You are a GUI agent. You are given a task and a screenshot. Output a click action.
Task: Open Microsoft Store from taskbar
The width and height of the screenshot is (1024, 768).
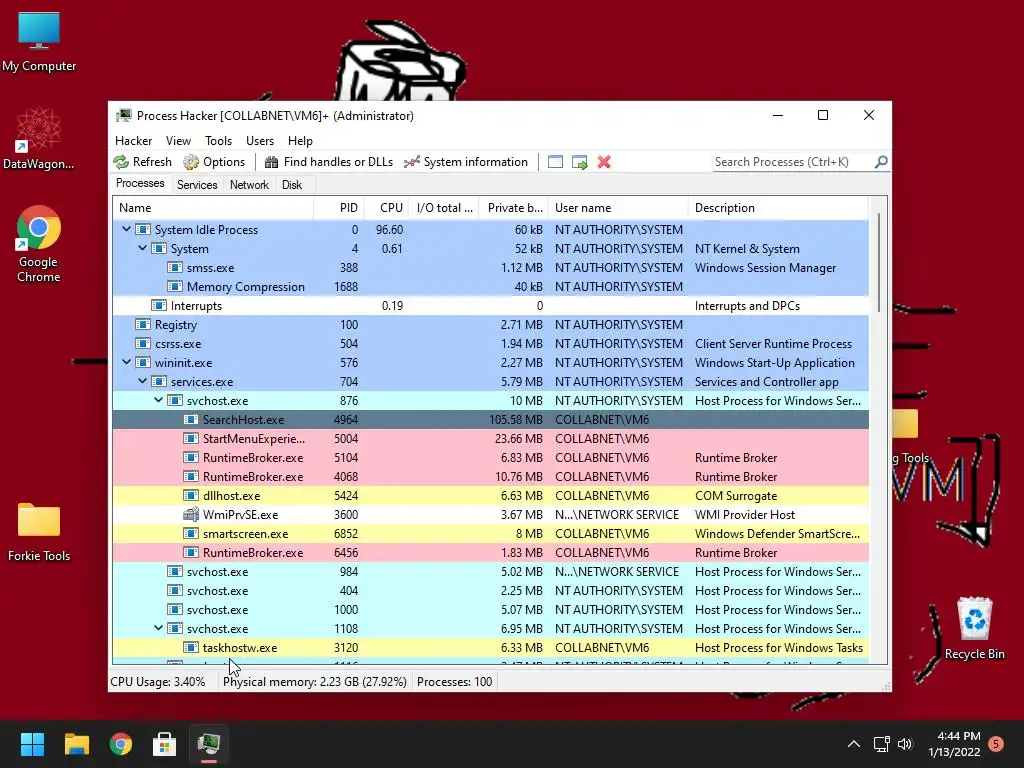click(165, 744)
